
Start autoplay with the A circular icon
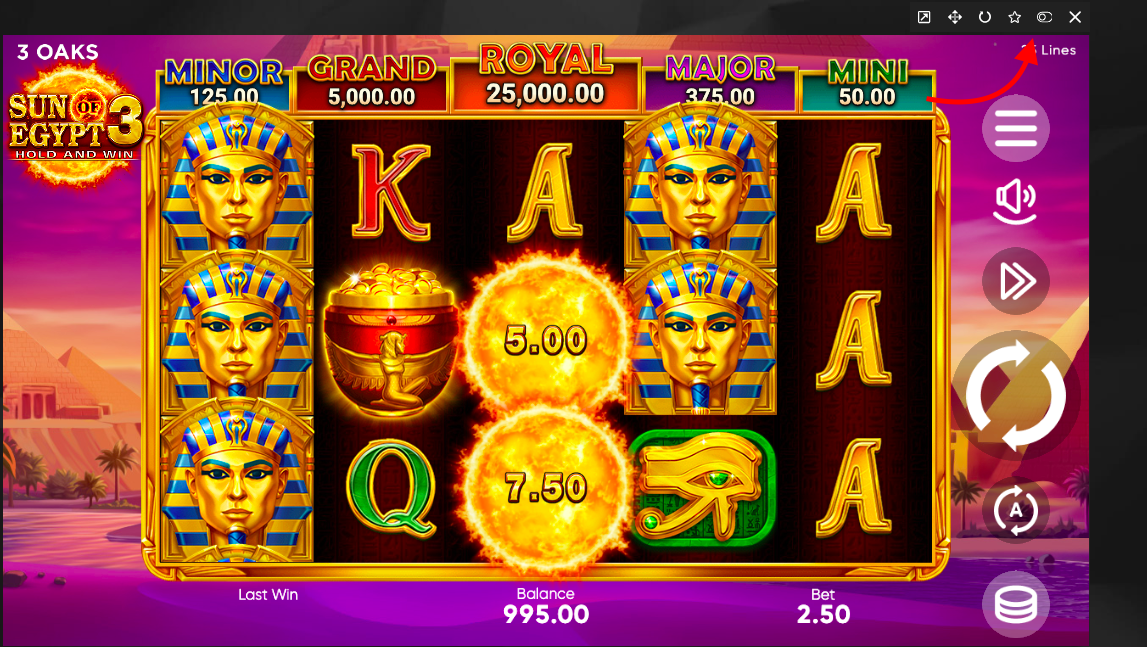tap(1015, 509)
